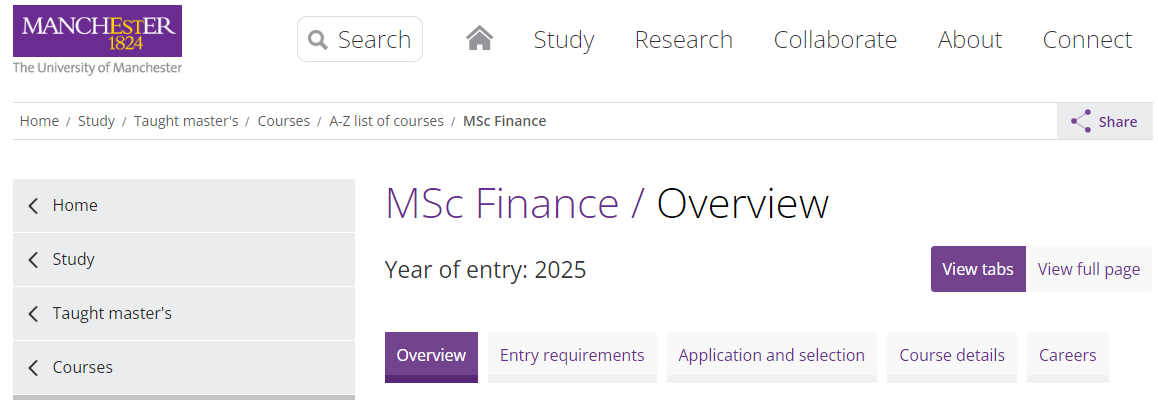
Task: Open the Research navigation menu
Action: (684, 39)
